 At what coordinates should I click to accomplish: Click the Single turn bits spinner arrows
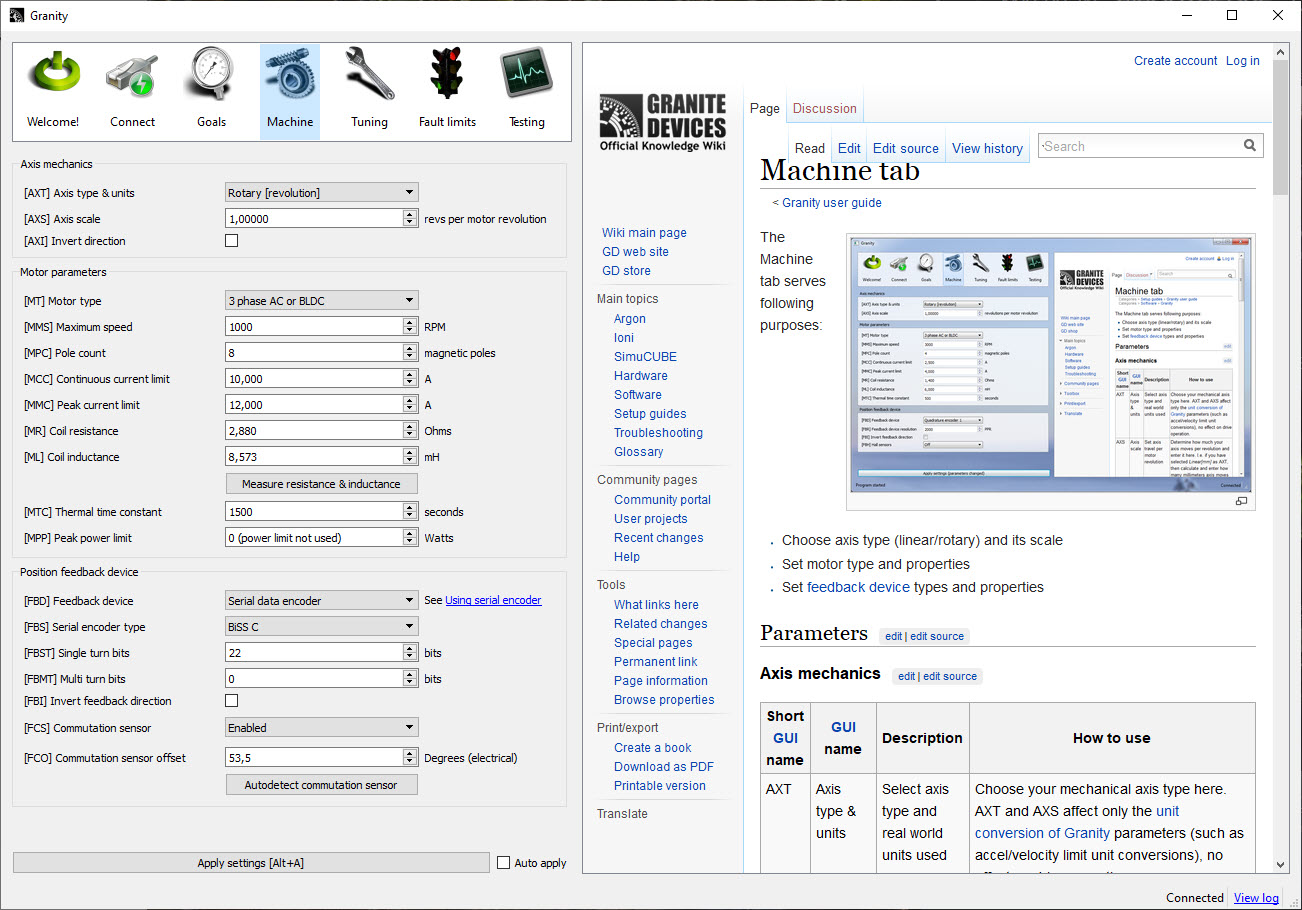point(410,653)
